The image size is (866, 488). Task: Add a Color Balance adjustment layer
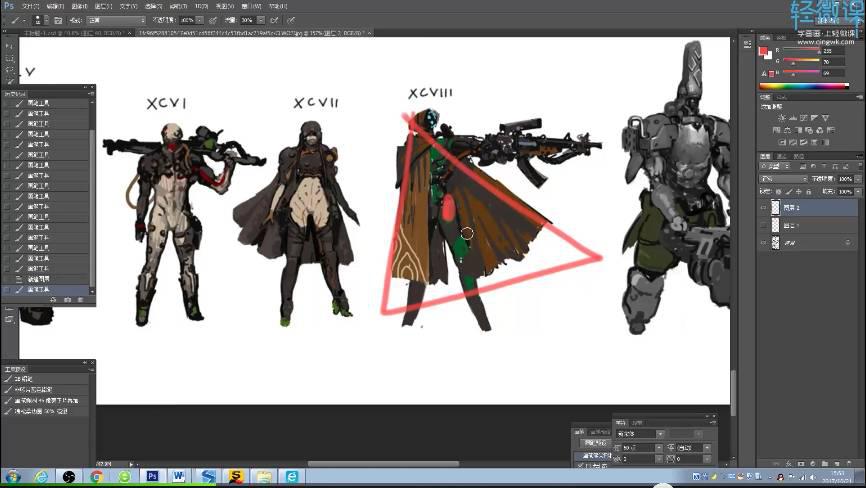pos(787,130)
